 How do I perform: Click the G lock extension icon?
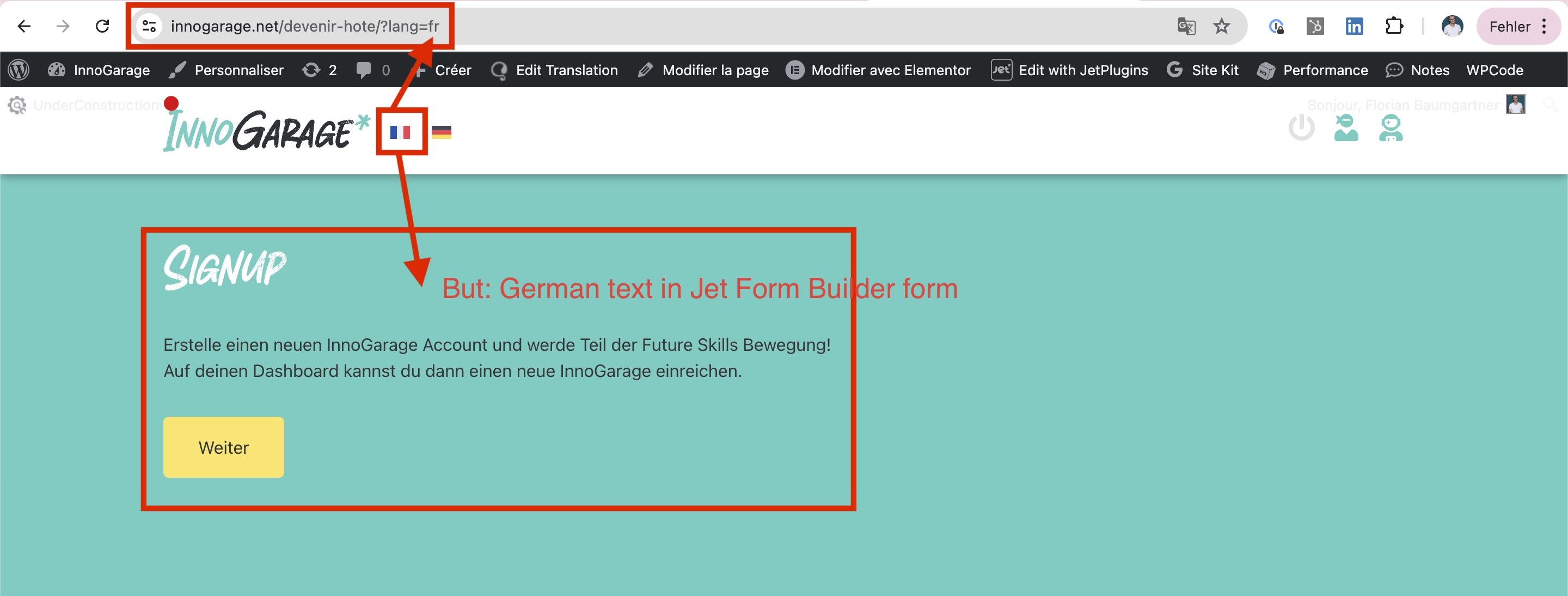click(x=1276, y=26)
